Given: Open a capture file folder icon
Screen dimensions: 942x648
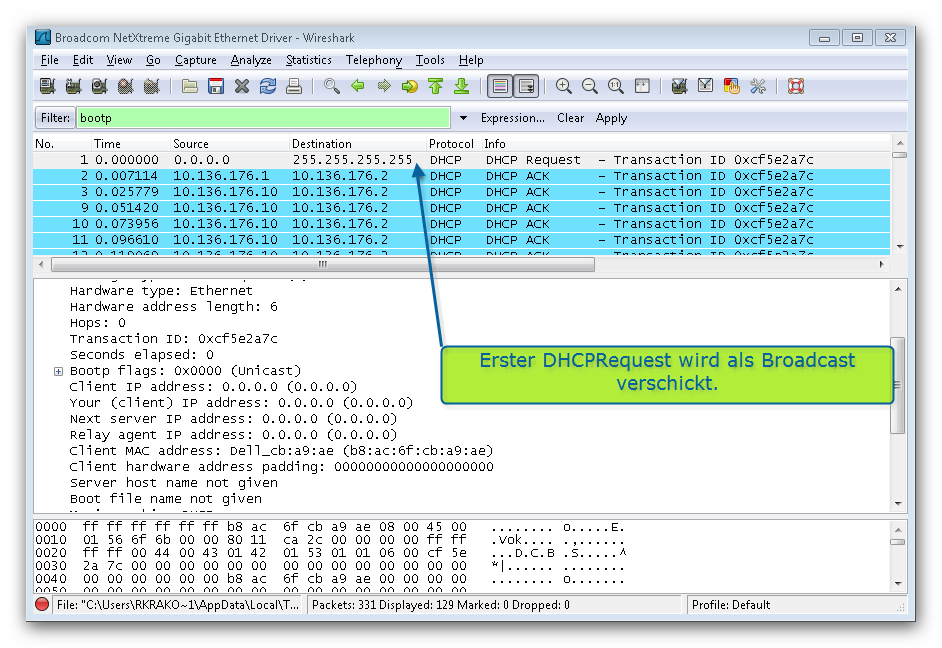Looking at the screenshot, I should [x=190, y=86].
